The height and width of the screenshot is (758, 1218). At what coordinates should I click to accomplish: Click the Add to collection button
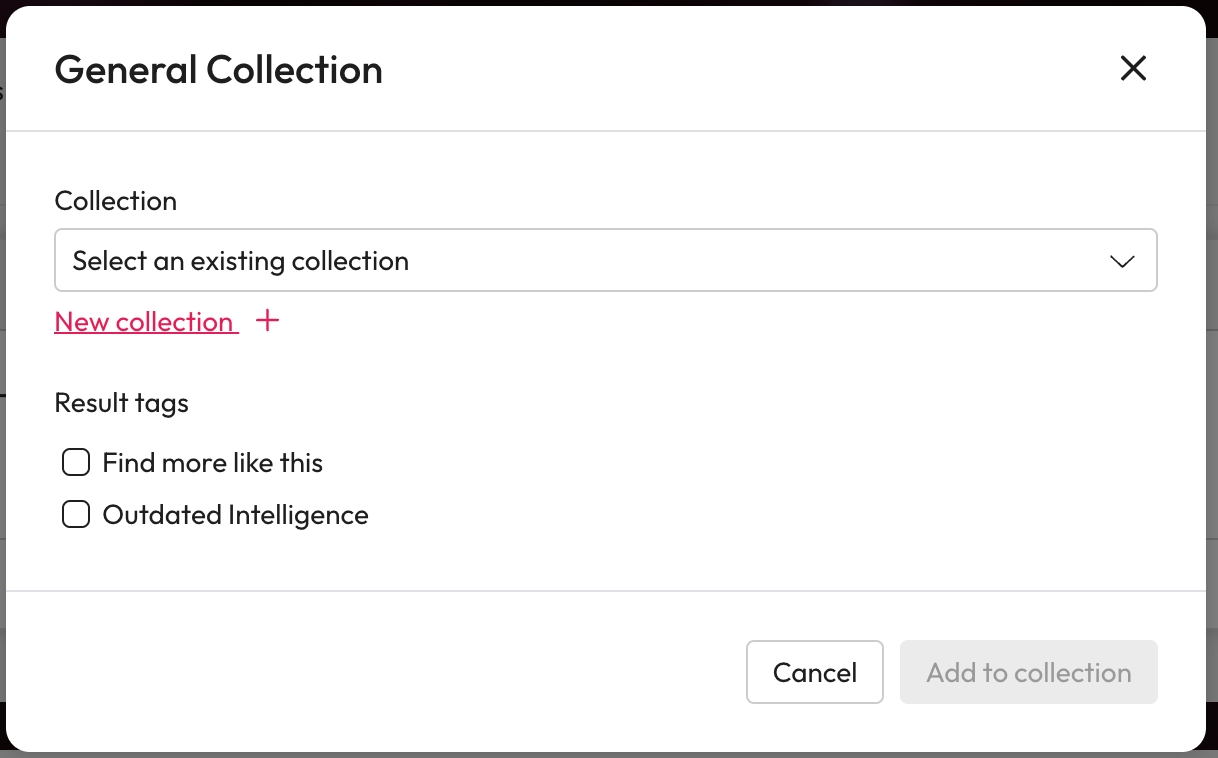[1028, 672]
